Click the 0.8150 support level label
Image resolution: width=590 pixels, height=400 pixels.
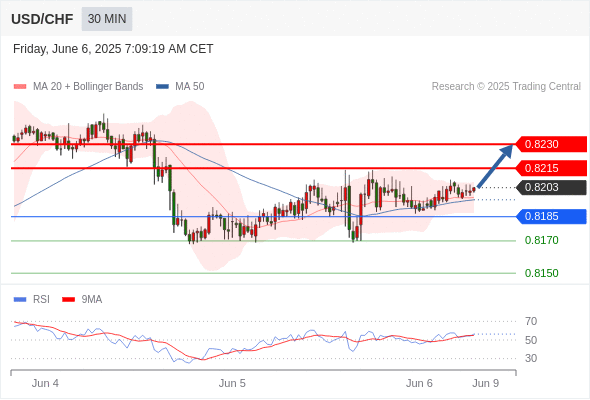(x=541, y=273)
